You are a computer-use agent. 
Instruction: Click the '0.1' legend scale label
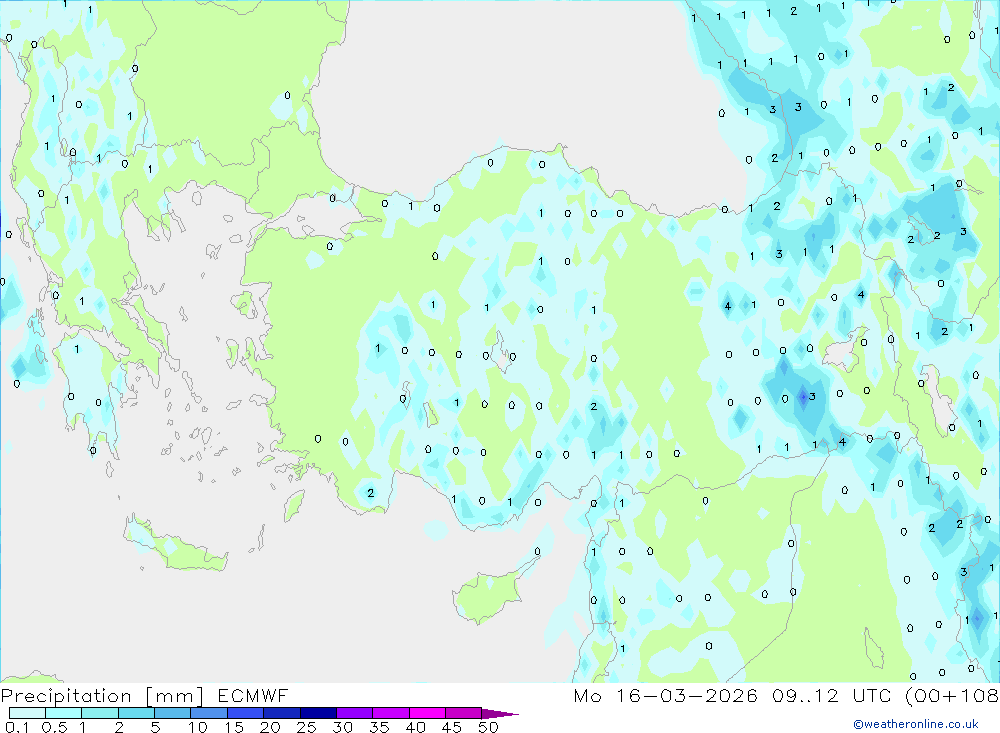tap(17, 727)
